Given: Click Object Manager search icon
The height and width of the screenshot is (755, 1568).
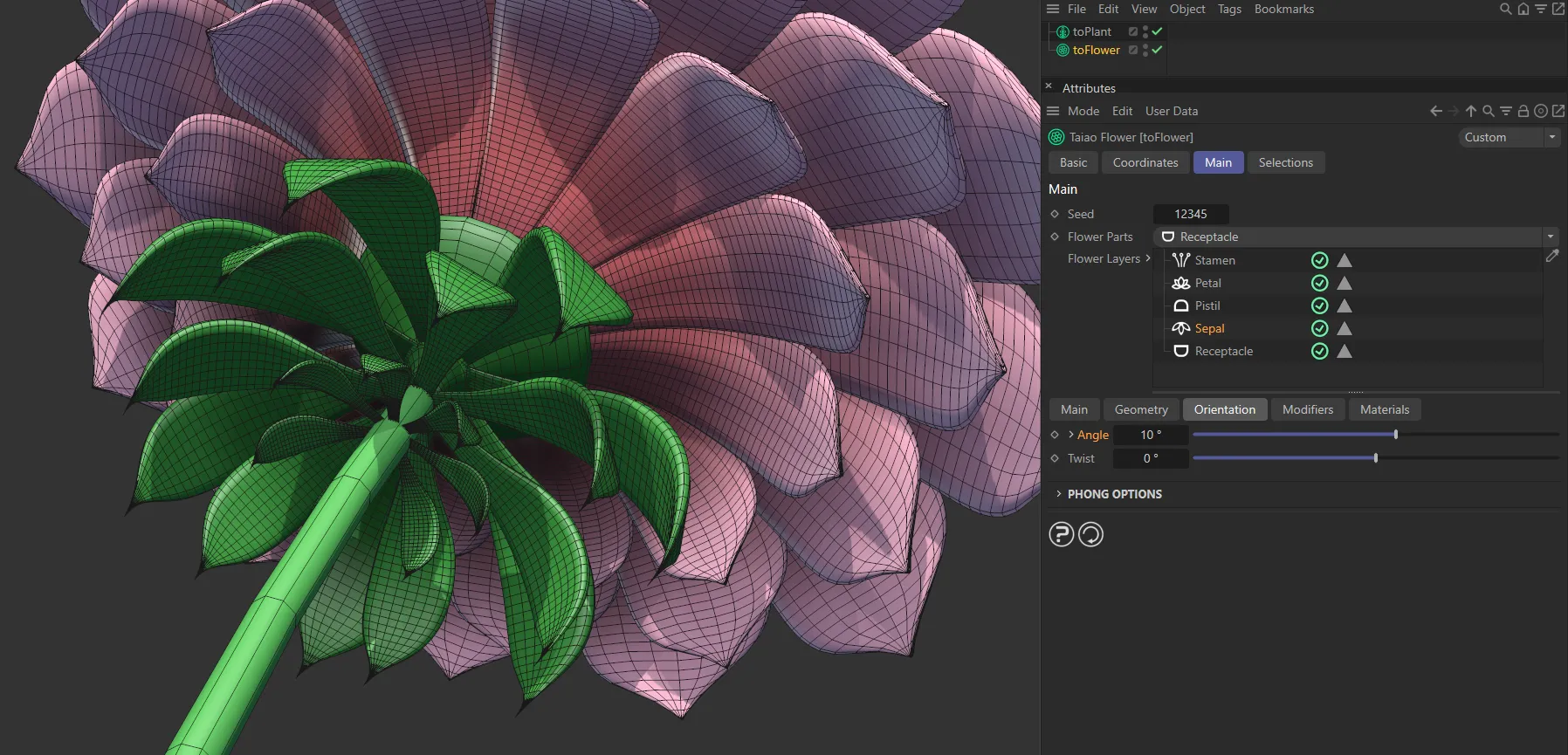Looking at the screenshot, I should (x=1506, y=9).
